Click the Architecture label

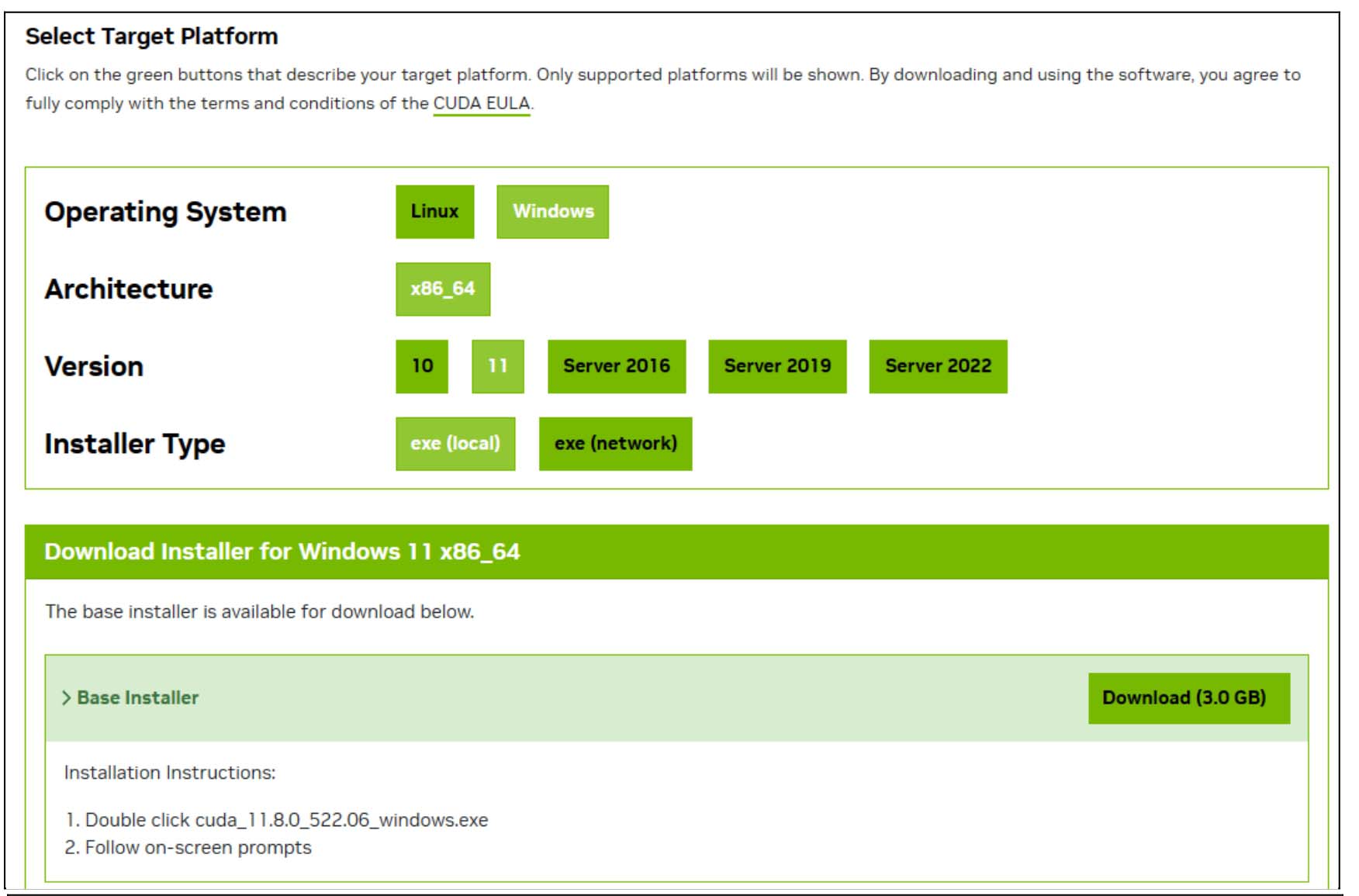coord(128,289)
